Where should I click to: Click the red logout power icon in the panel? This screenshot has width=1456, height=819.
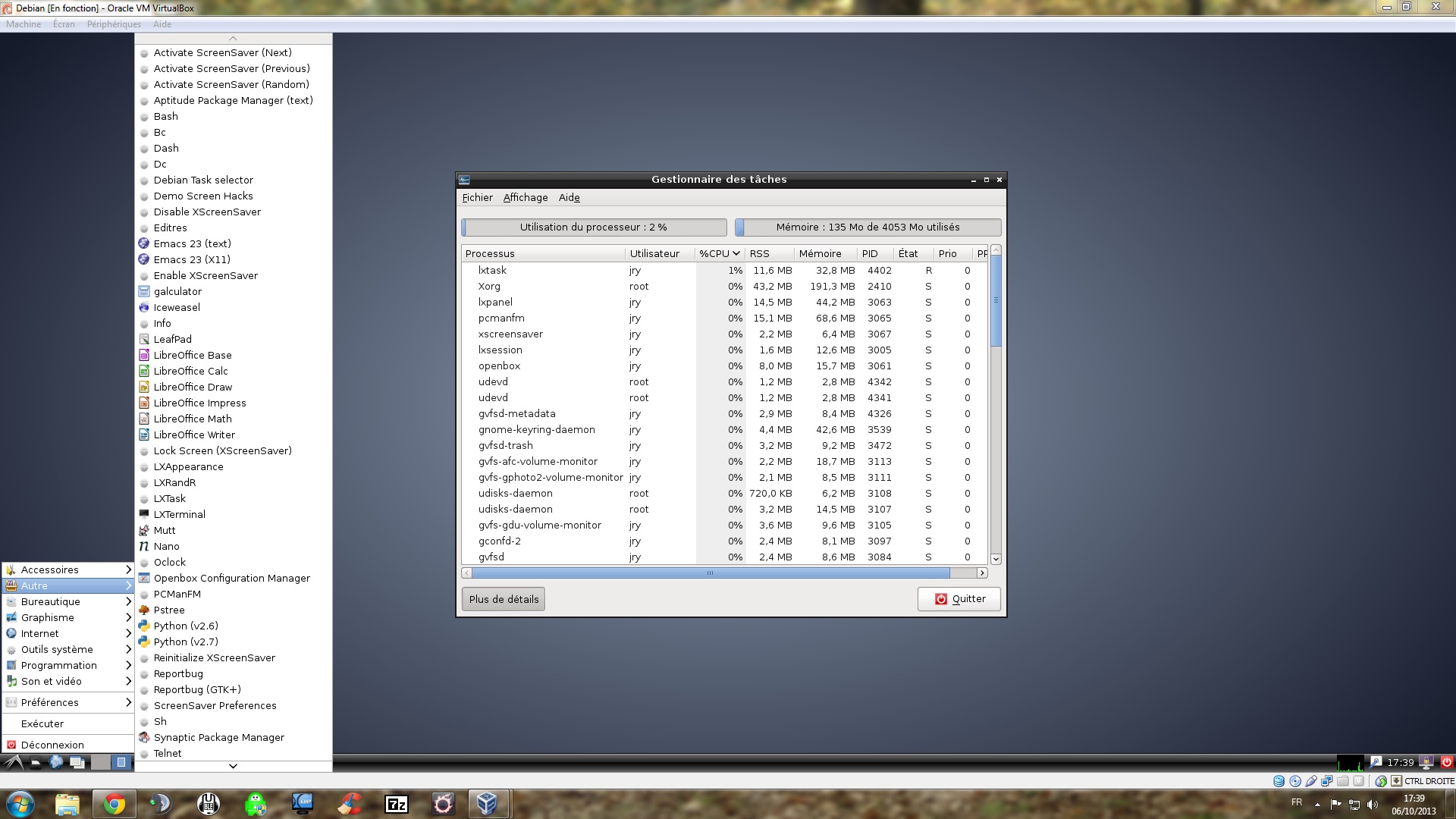(x=1446, y=762)
